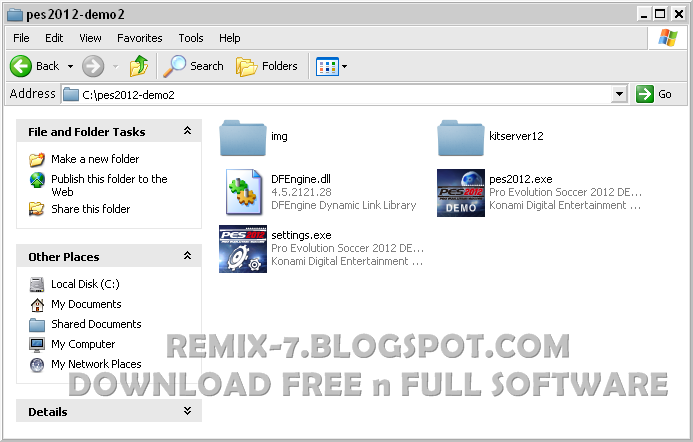The height and width of the screenshot is (442, 693).
Task: Open the Views dropdown arrow
Action: point(344,67)
